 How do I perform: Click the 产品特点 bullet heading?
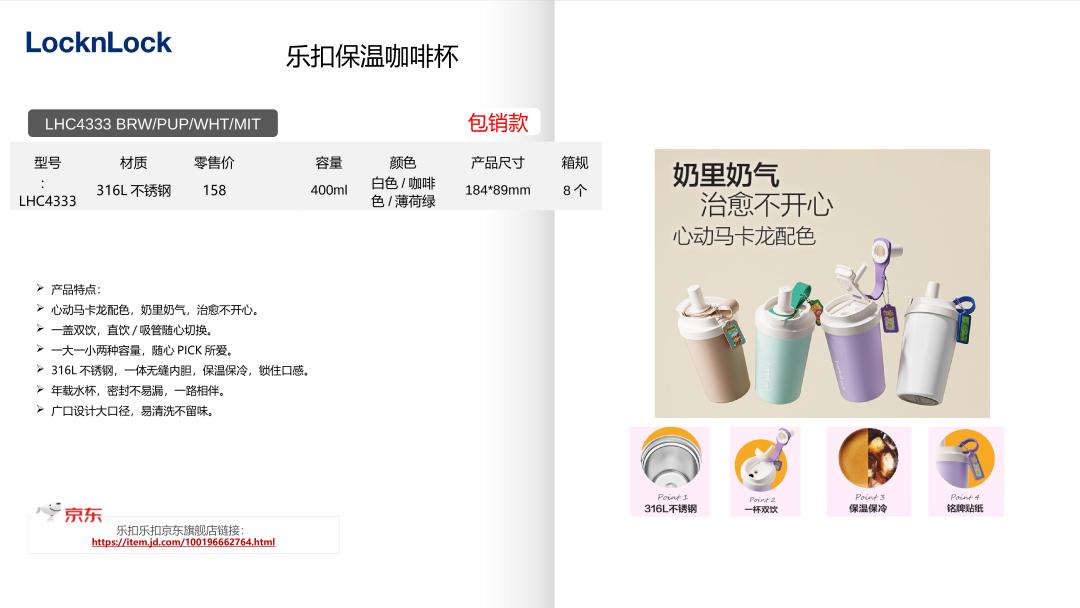pos(76,290)
